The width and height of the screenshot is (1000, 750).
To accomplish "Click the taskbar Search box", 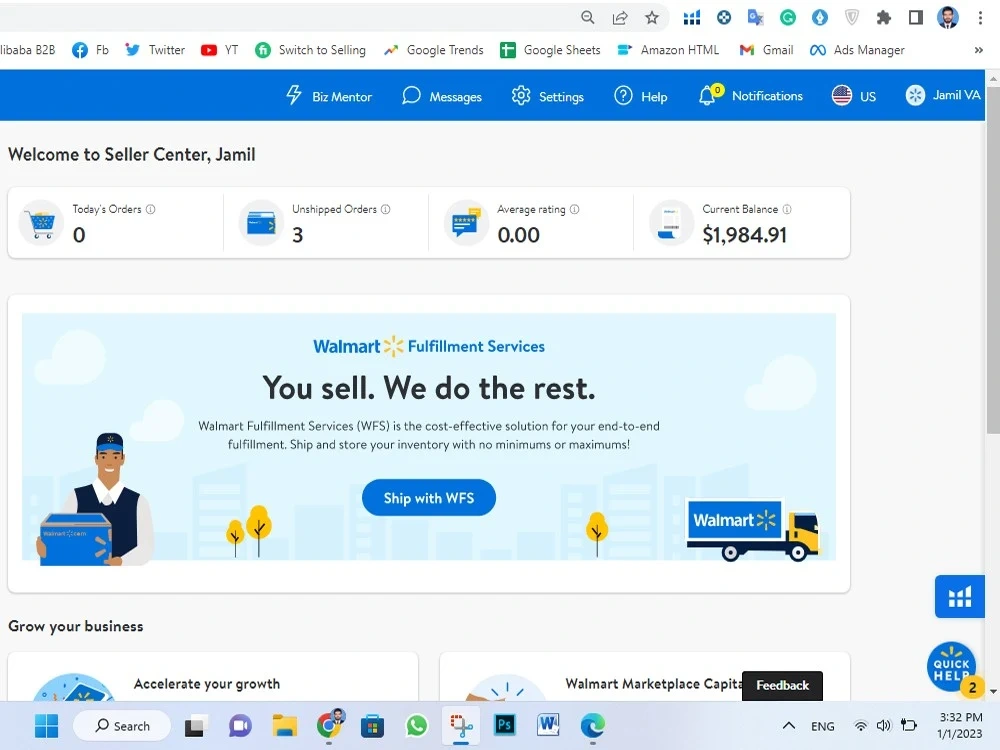I will coord(122,726).
